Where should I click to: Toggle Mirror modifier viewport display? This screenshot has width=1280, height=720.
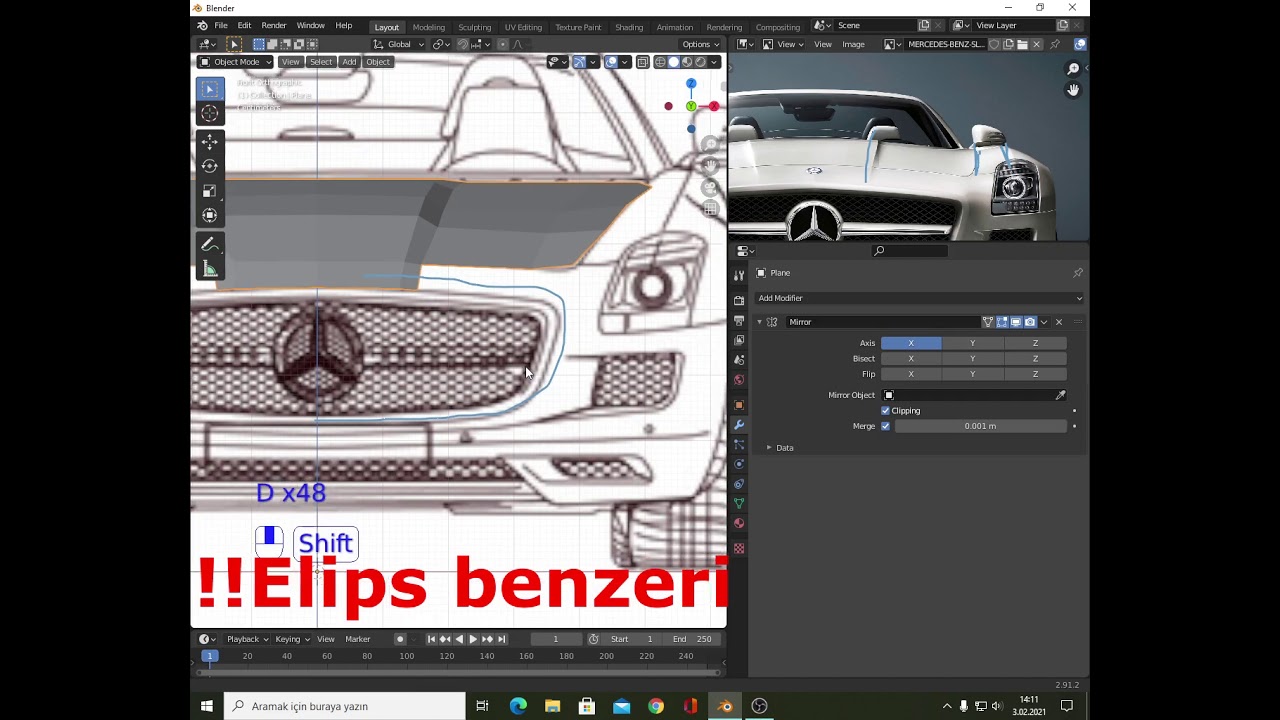[x=1016, y=322]
